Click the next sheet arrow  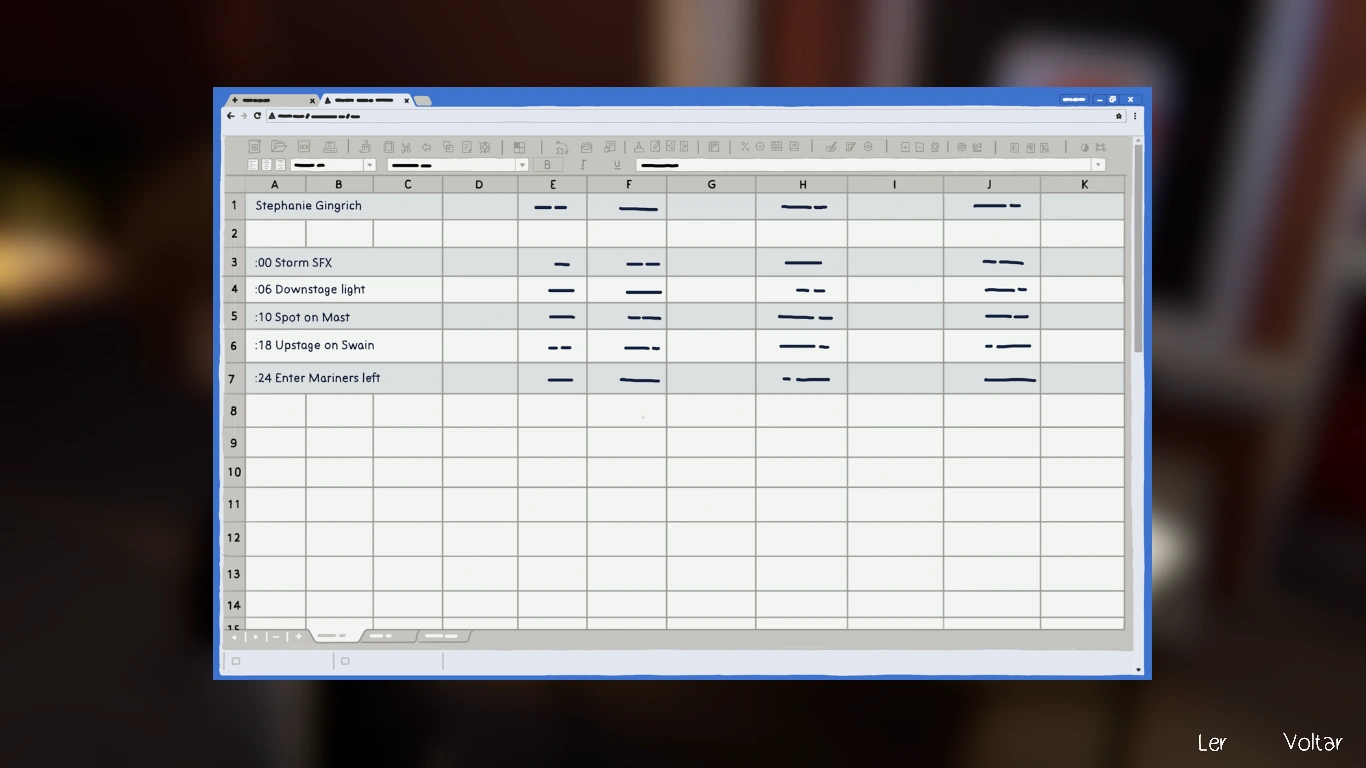pyautogui.click(x=255, y=637)
